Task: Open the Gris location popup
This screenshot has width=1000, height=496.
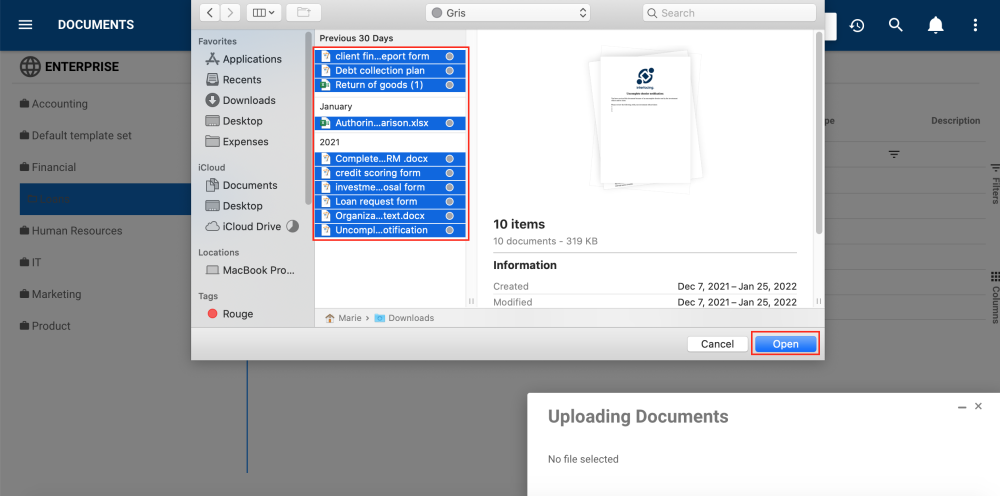Action: click(x=508, y=13)
